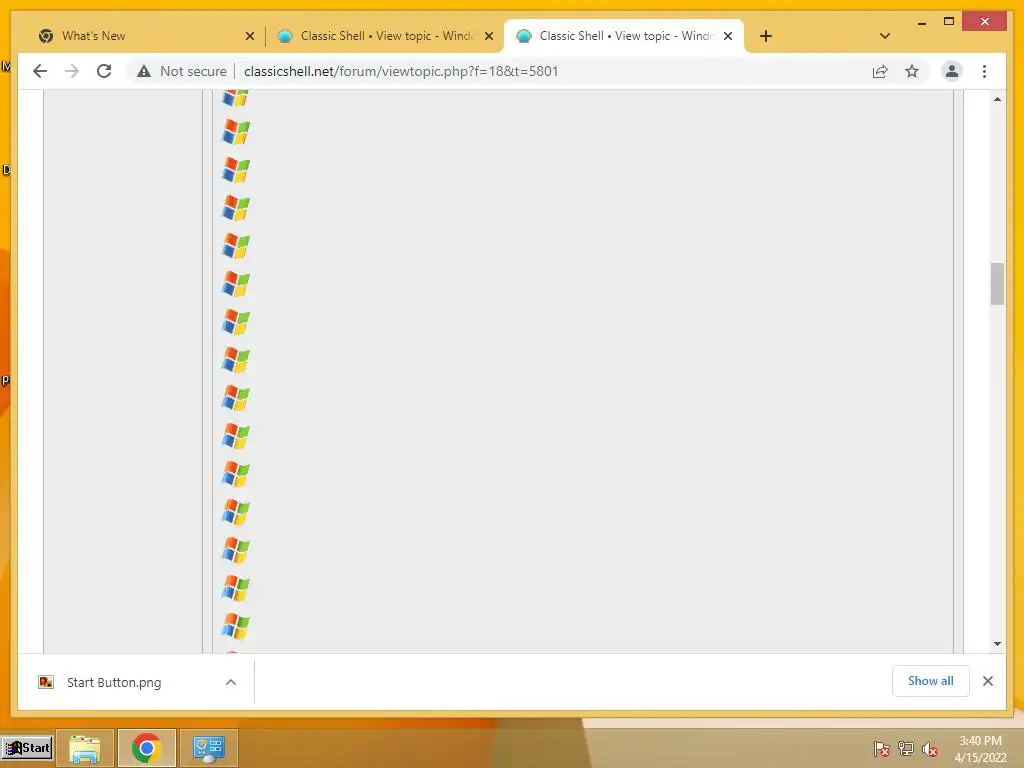Screen dimensions: 1024x768
Task: Open the muted volume tray icon
Action: [x=929, y=749]
